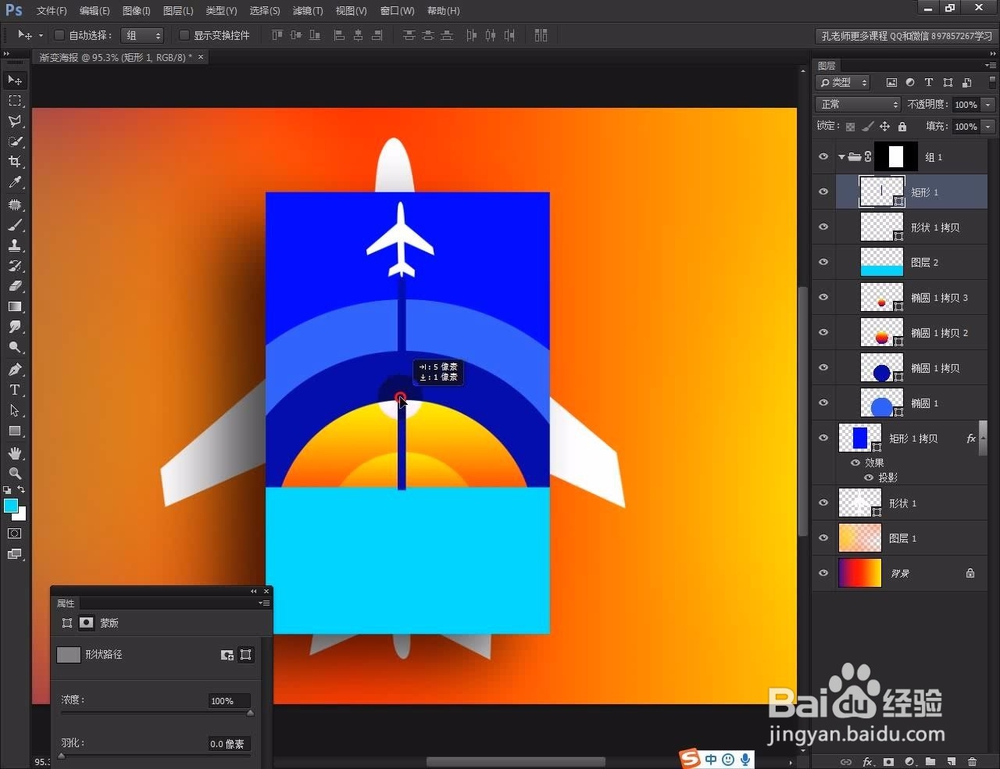
Task: Collapse the 组 1 layer group
Action: 843,156
